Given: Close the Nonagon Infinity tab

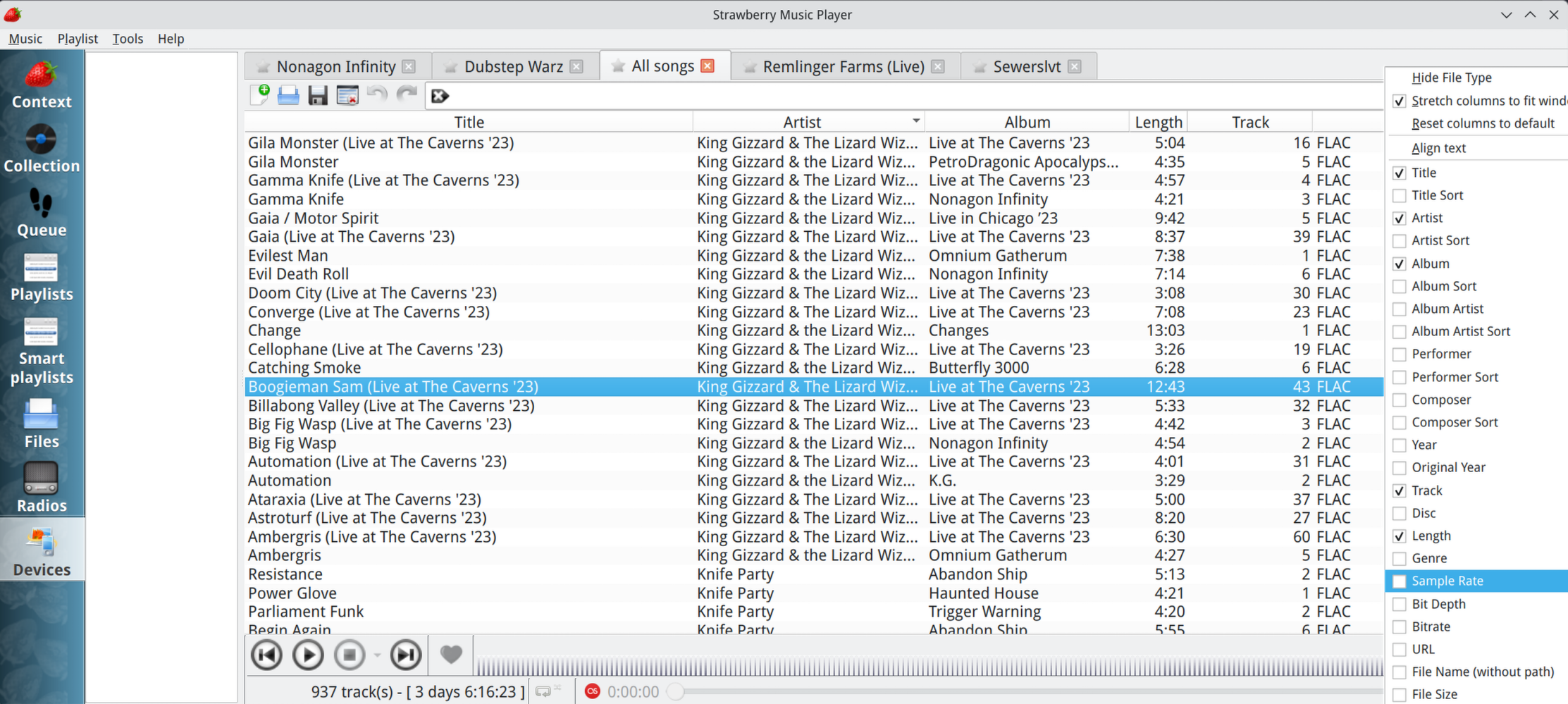Looking at the screenshot, I should (x=409, y=66).
